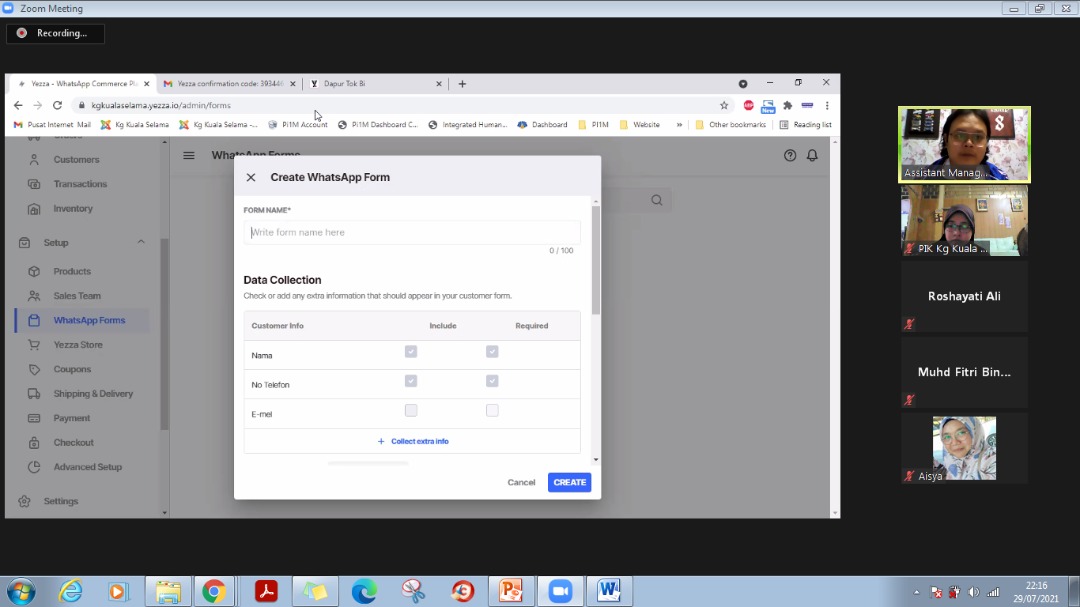Open Other bookmarks folder

(x=730, y=125)
